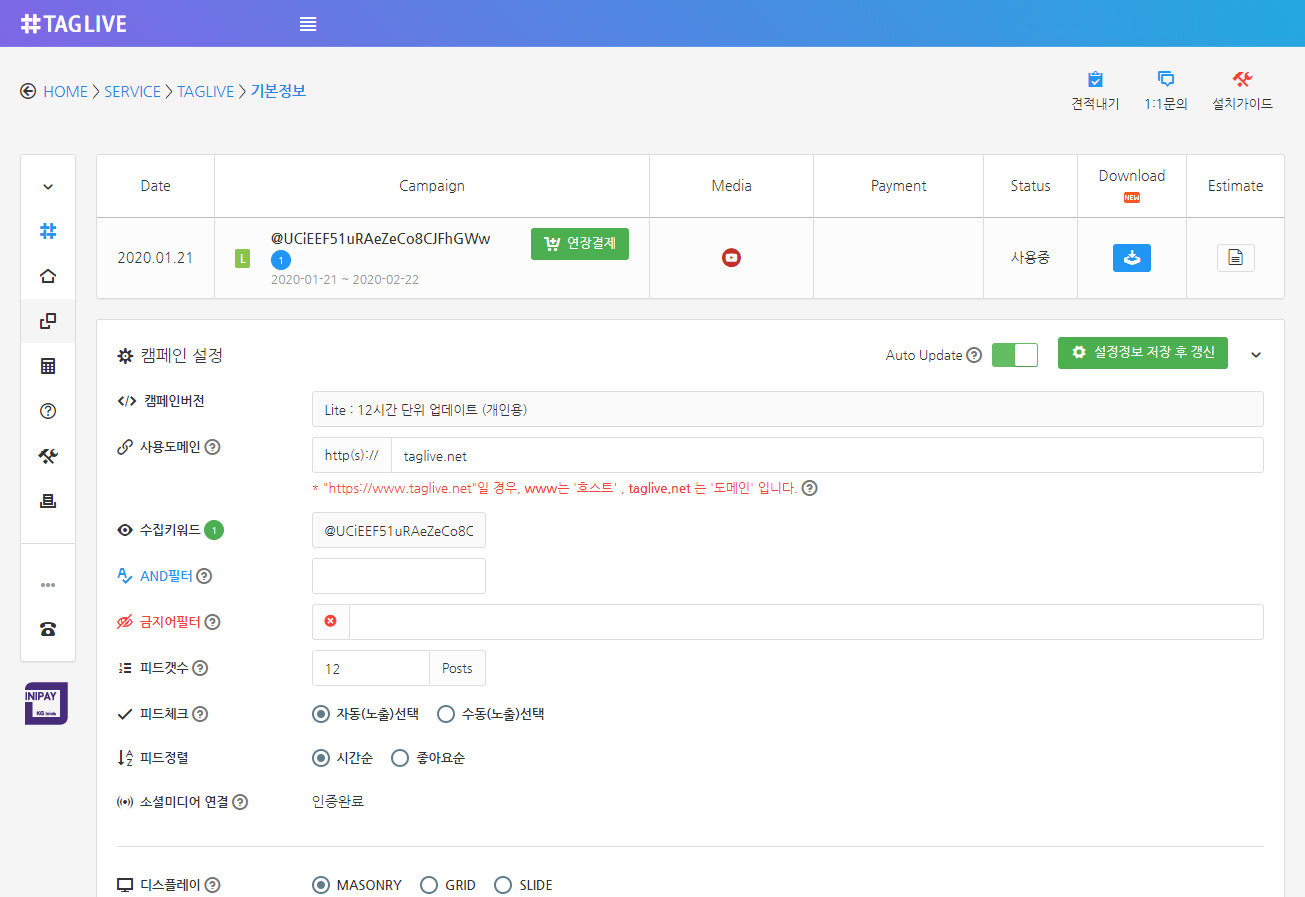1305x897 pixels.
Task: Select the hammer tools sidebar icon
Action: coord(48,456)
